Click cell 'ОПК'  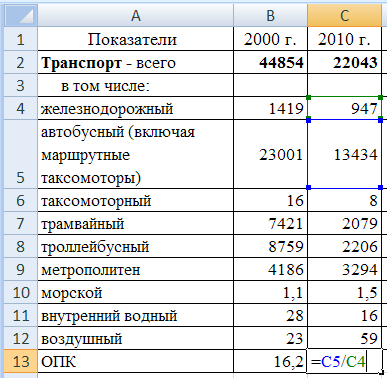tap(135, 361)
